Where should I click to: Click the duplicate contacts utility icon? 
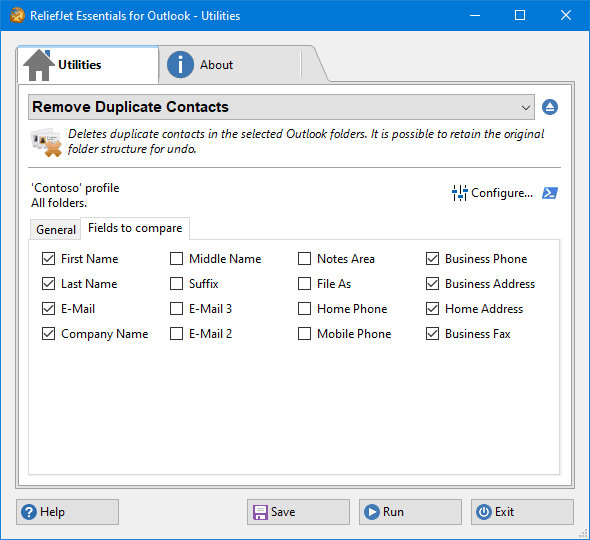pos(46,143)
